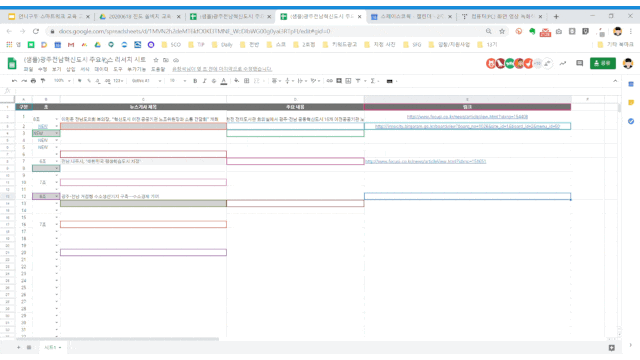Select the 뉴스기사 제목 header cell
The height and width of the screenshot is (360, 640).
[x=143, y=107]
